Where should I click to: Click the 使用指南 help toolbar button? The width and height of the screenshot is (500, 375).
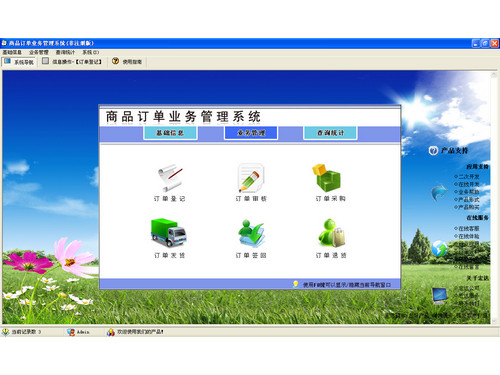127,62
